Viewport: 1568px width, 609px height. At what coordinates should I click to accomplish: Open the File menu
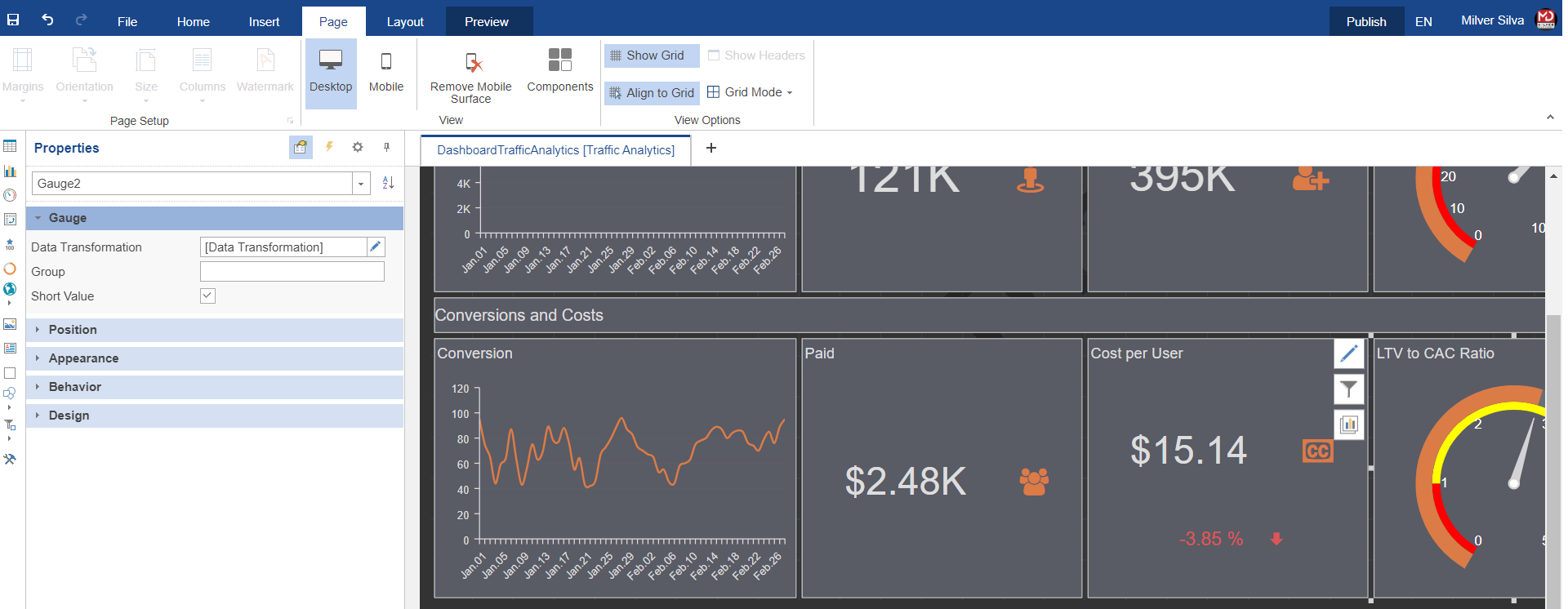click(x=127, y=22)
